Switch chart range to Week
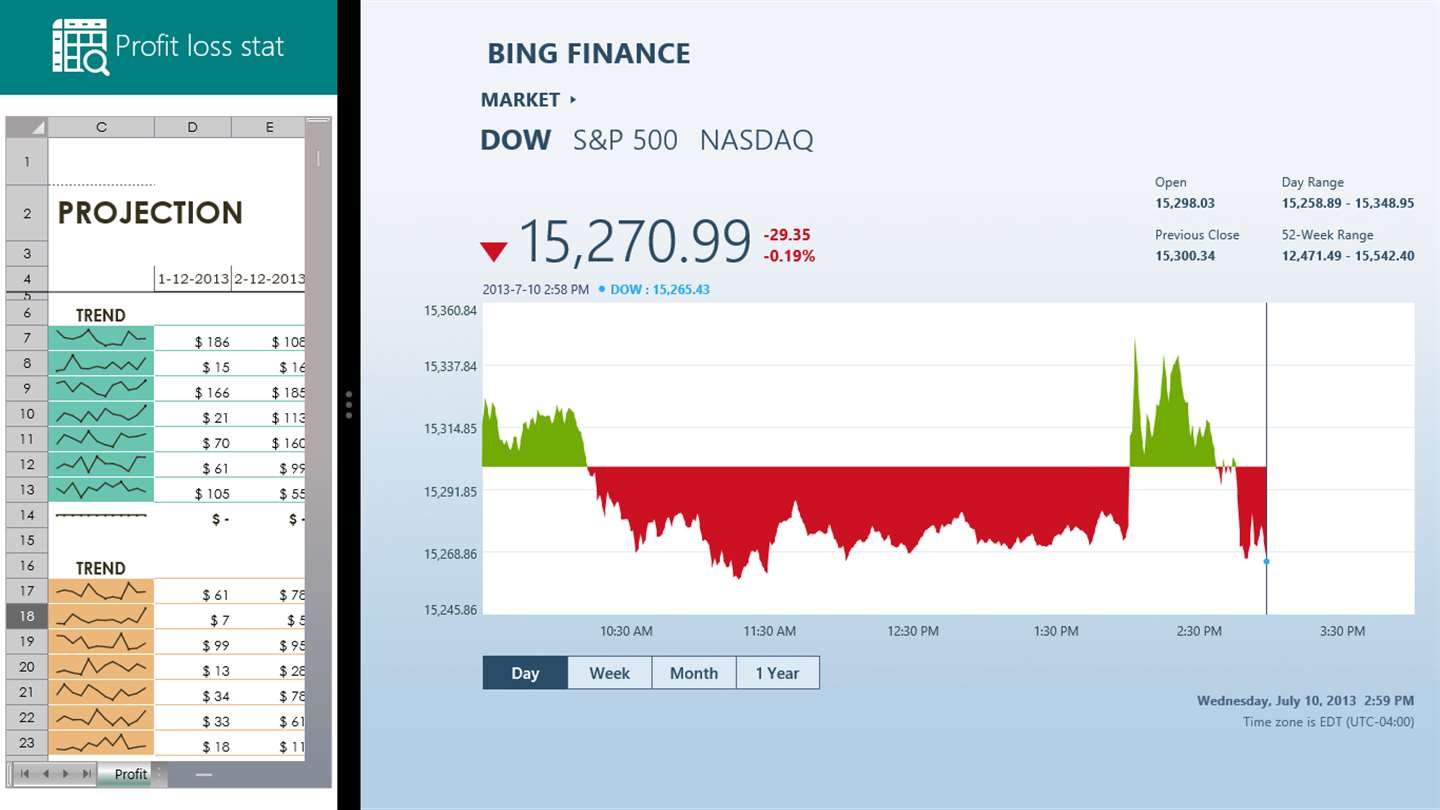1440x810 pixels. [609, 673]
